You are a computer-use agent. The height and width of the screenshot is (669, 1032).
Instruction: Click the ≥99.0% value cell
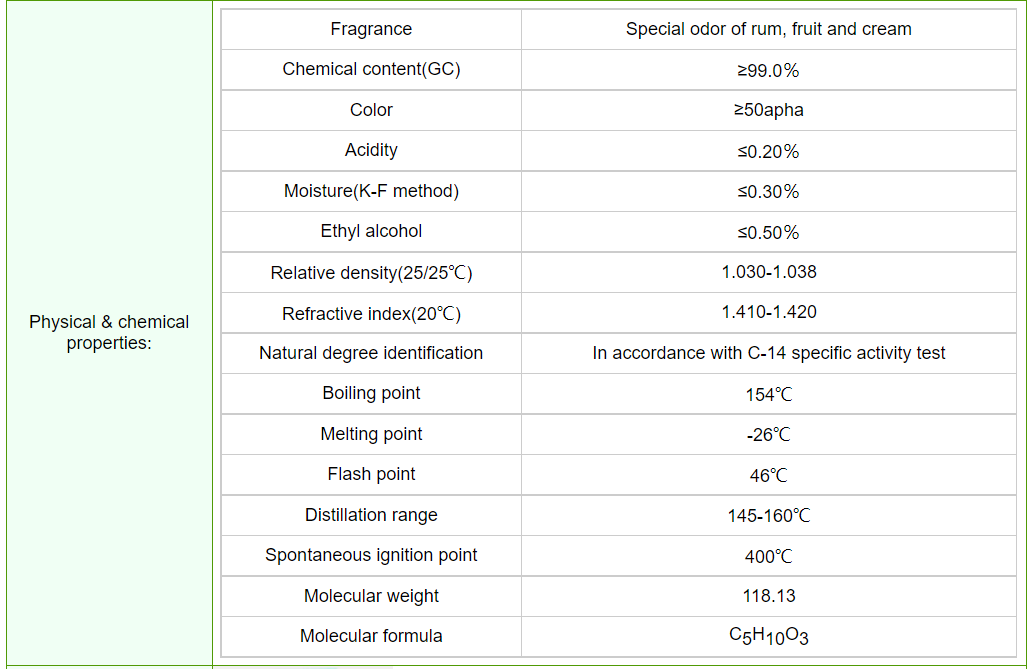(x=768, y=71)
